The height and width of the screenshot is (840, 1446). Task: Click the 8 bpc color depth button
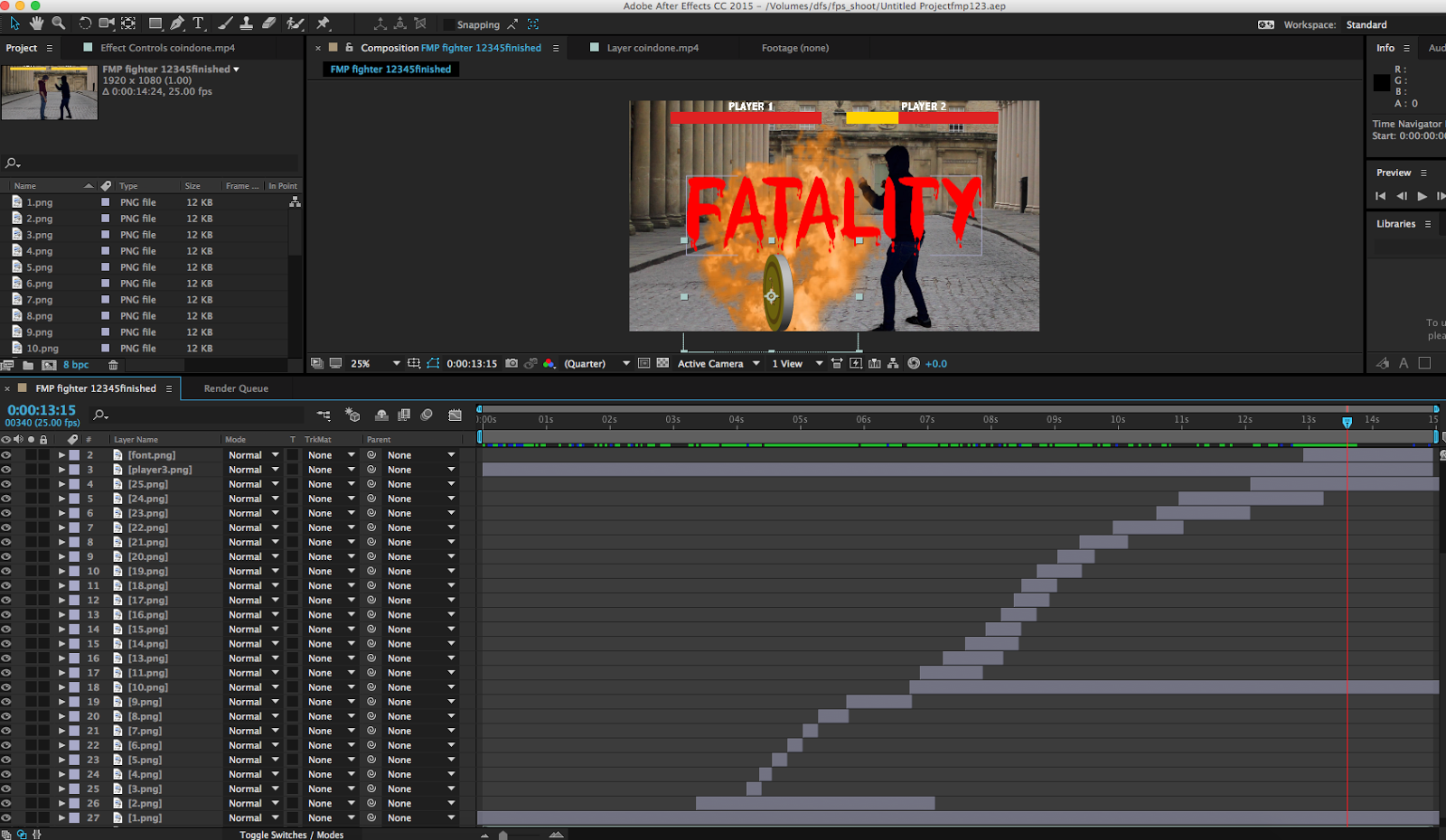pyautogui.click(x=76, y=365)
